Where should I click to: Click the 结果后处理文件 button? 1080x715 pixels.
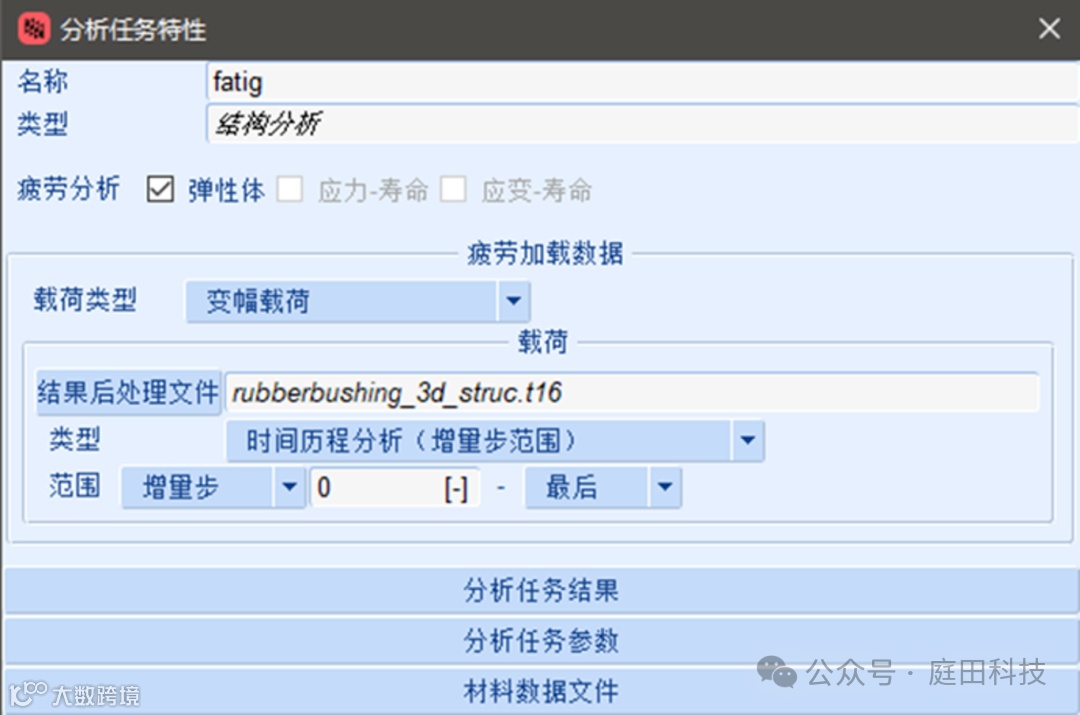click(x=128, y=392)
